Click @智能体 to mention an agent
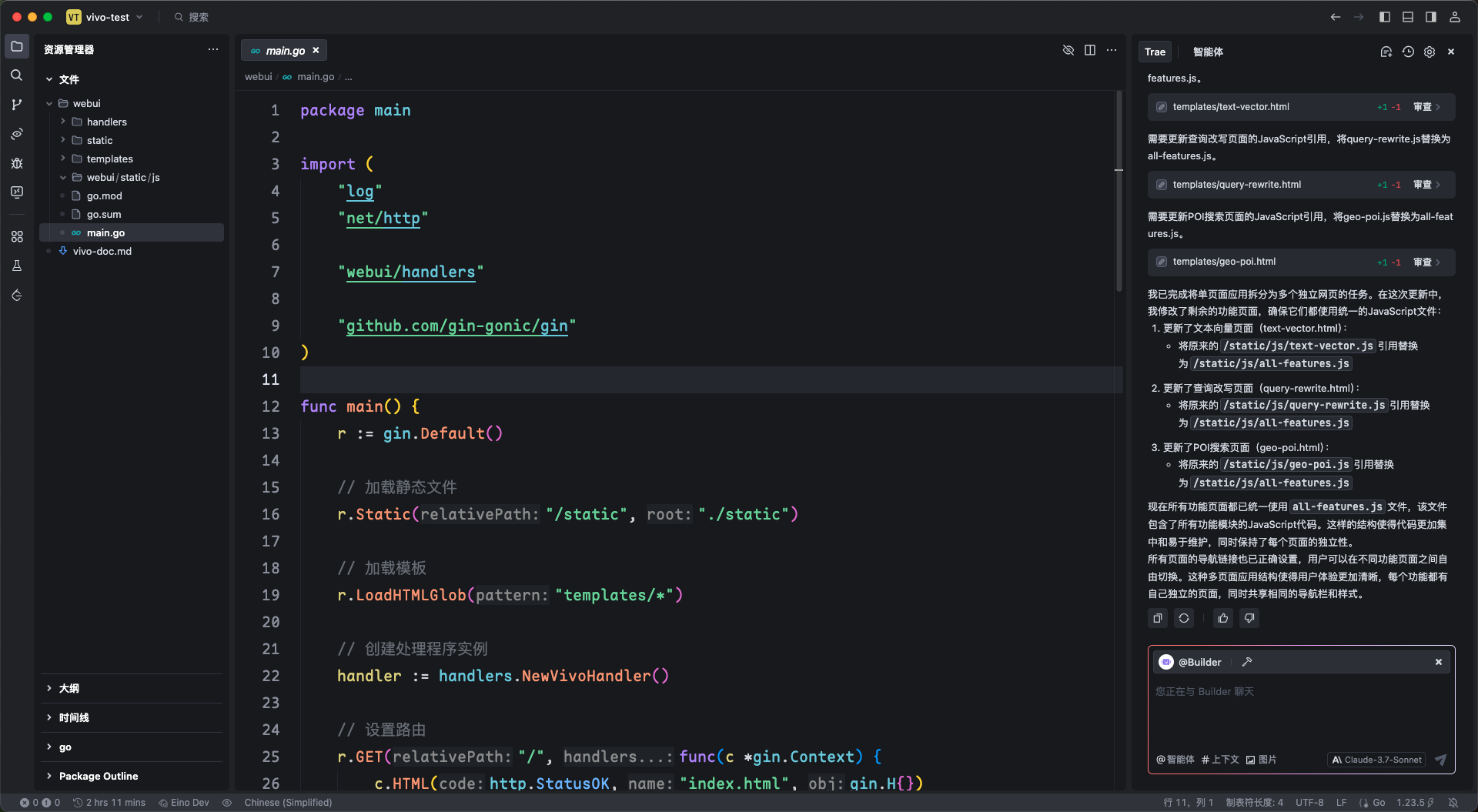 [x=1175, y=760]
